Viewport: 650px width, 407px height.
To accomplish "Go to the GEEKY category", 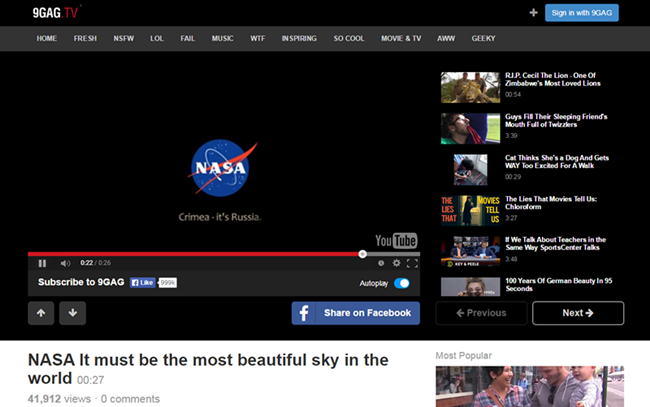I will (483, 38).
